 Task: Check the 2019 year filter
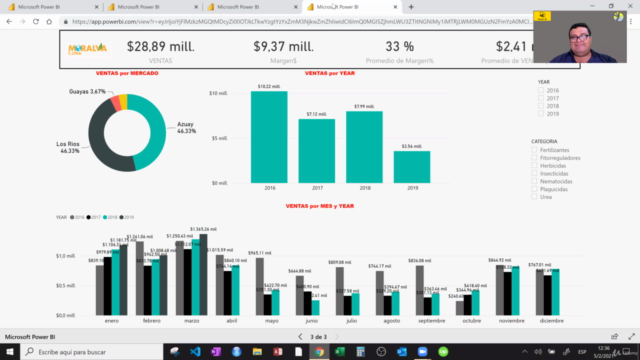(x=541, y=113)
